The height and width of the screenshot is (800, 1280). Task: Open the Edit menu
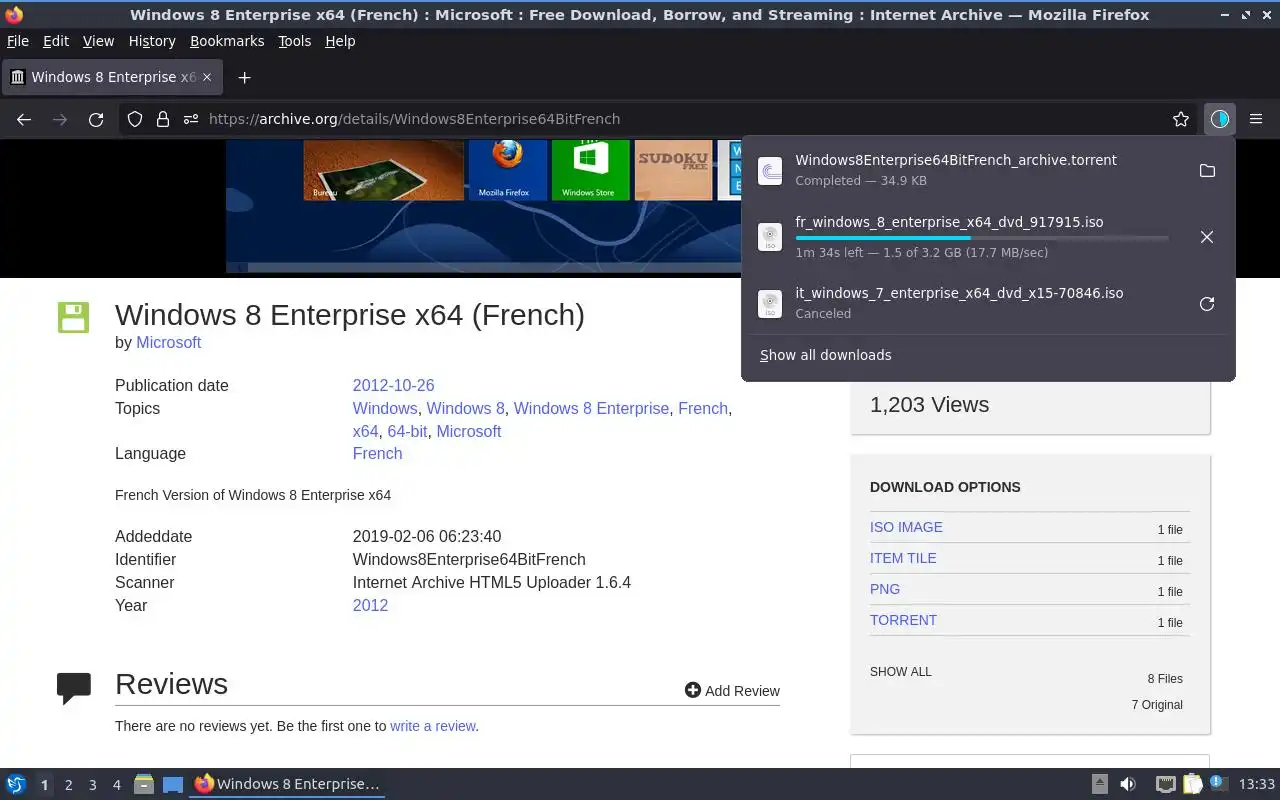tap(56, 41)
